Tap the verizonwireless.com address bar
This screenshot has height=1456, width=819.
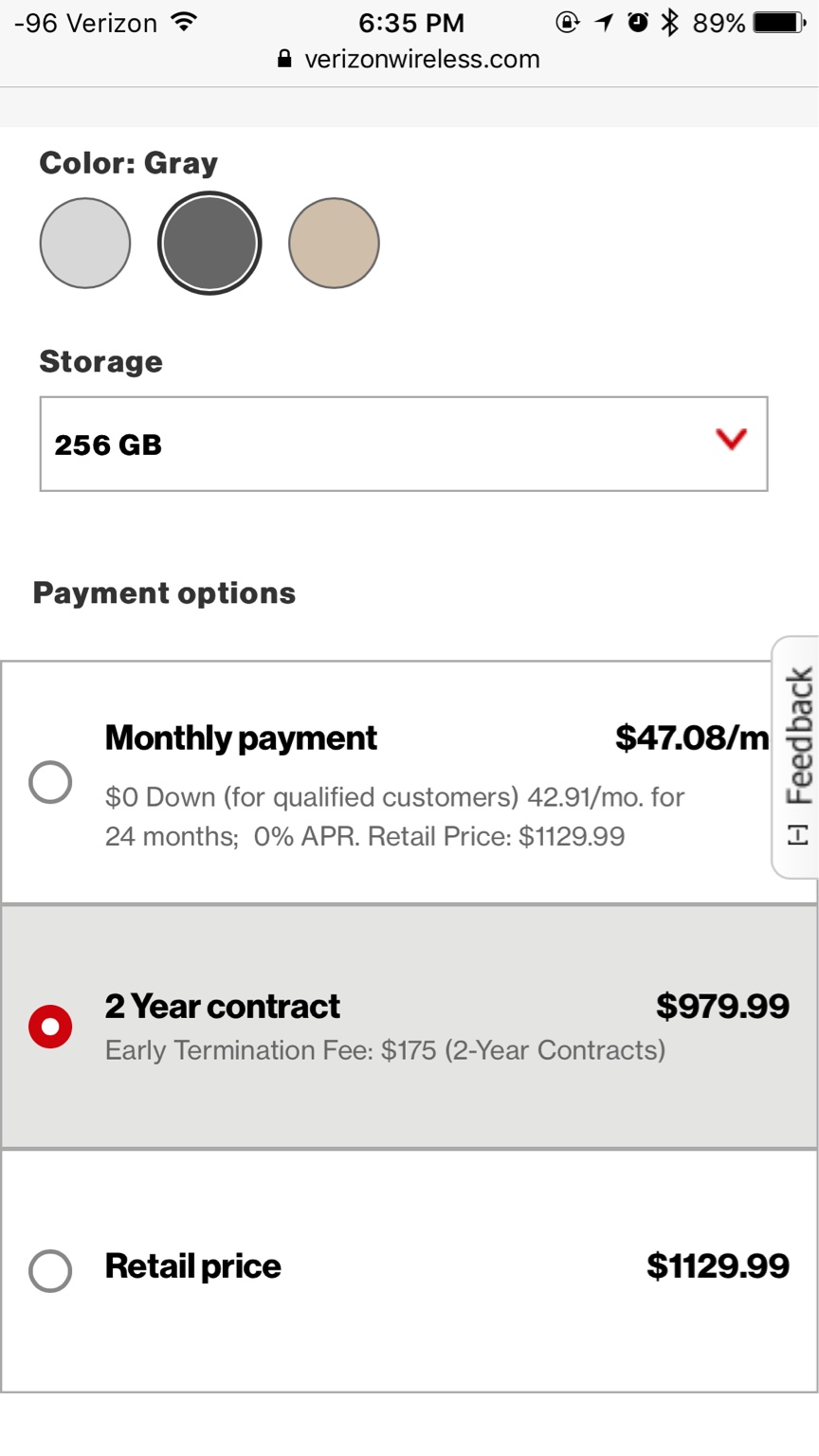click(x=409, y=59)
